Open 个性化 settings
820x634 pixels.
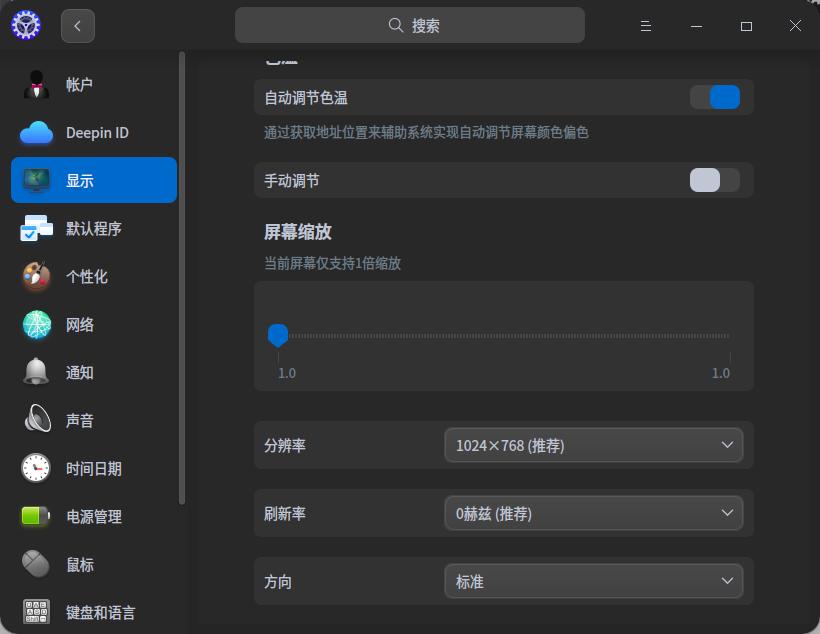click(x=94, y=276)
